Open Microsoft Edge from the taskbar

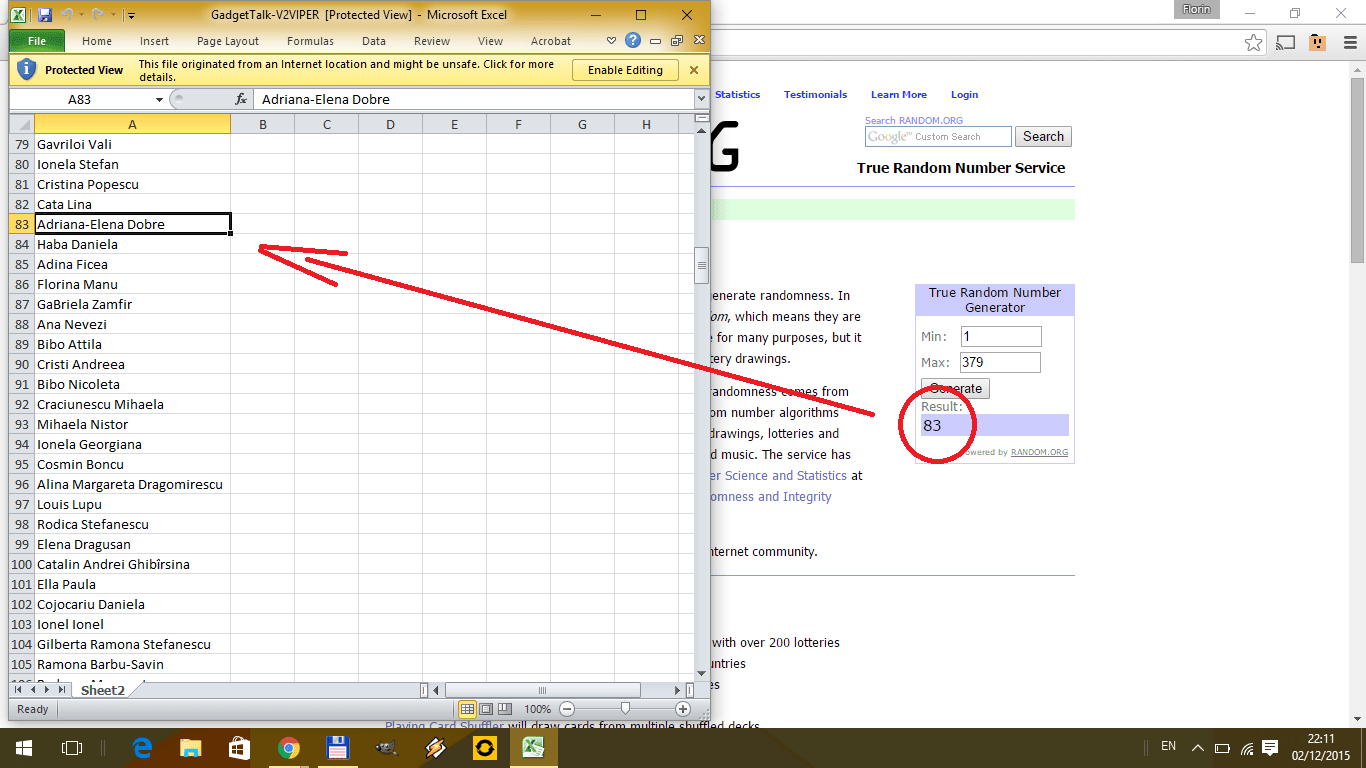tap(142, 747)
